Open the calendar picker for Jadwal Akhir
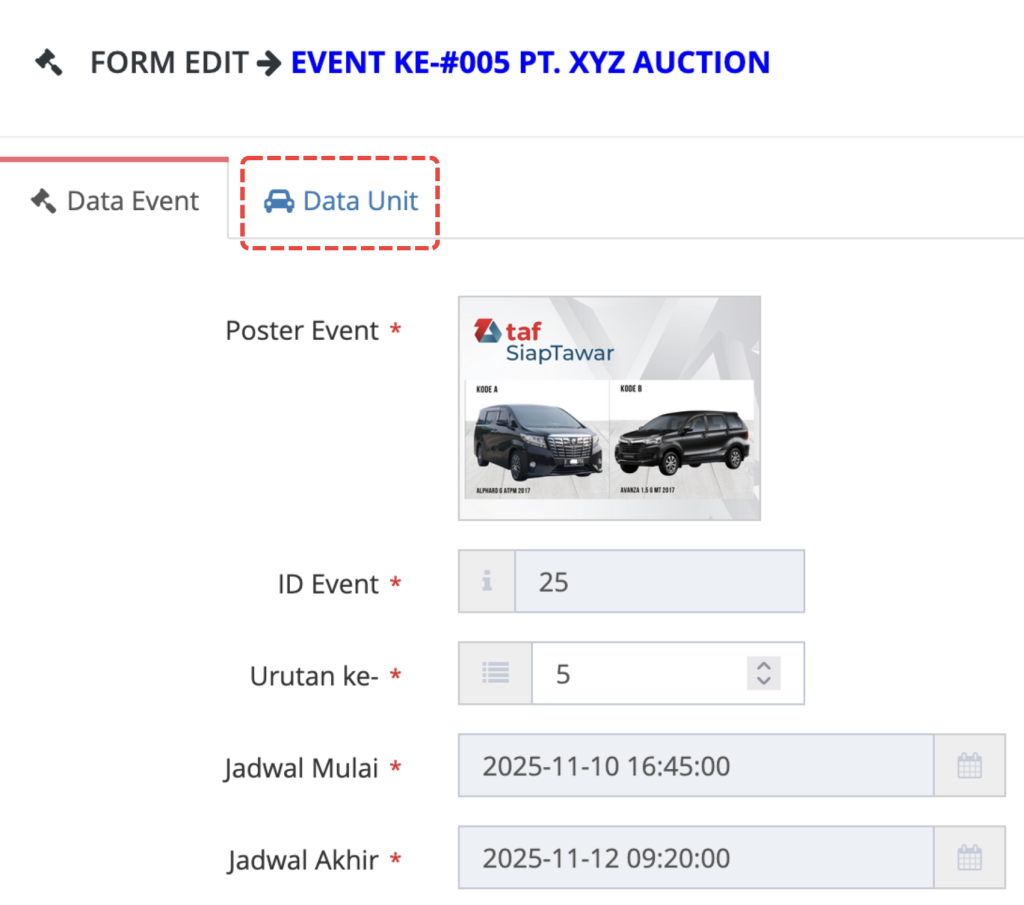Image resolution: width=1024 pixels, height=905 pixels. click(x=969, y=857)
